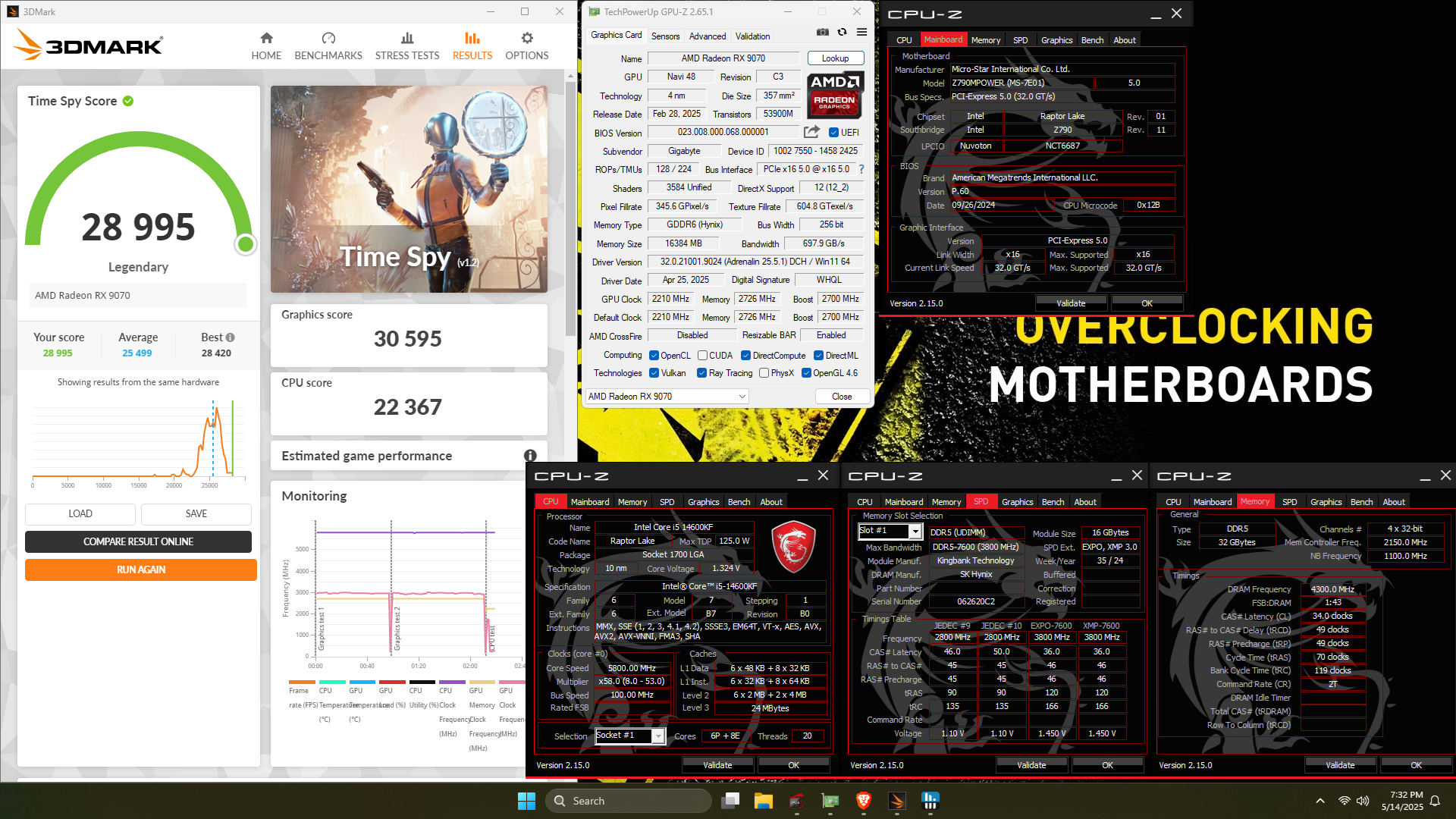Click COMPARE RESULT ONLINE in 3DMark

[x=138, y=541]
